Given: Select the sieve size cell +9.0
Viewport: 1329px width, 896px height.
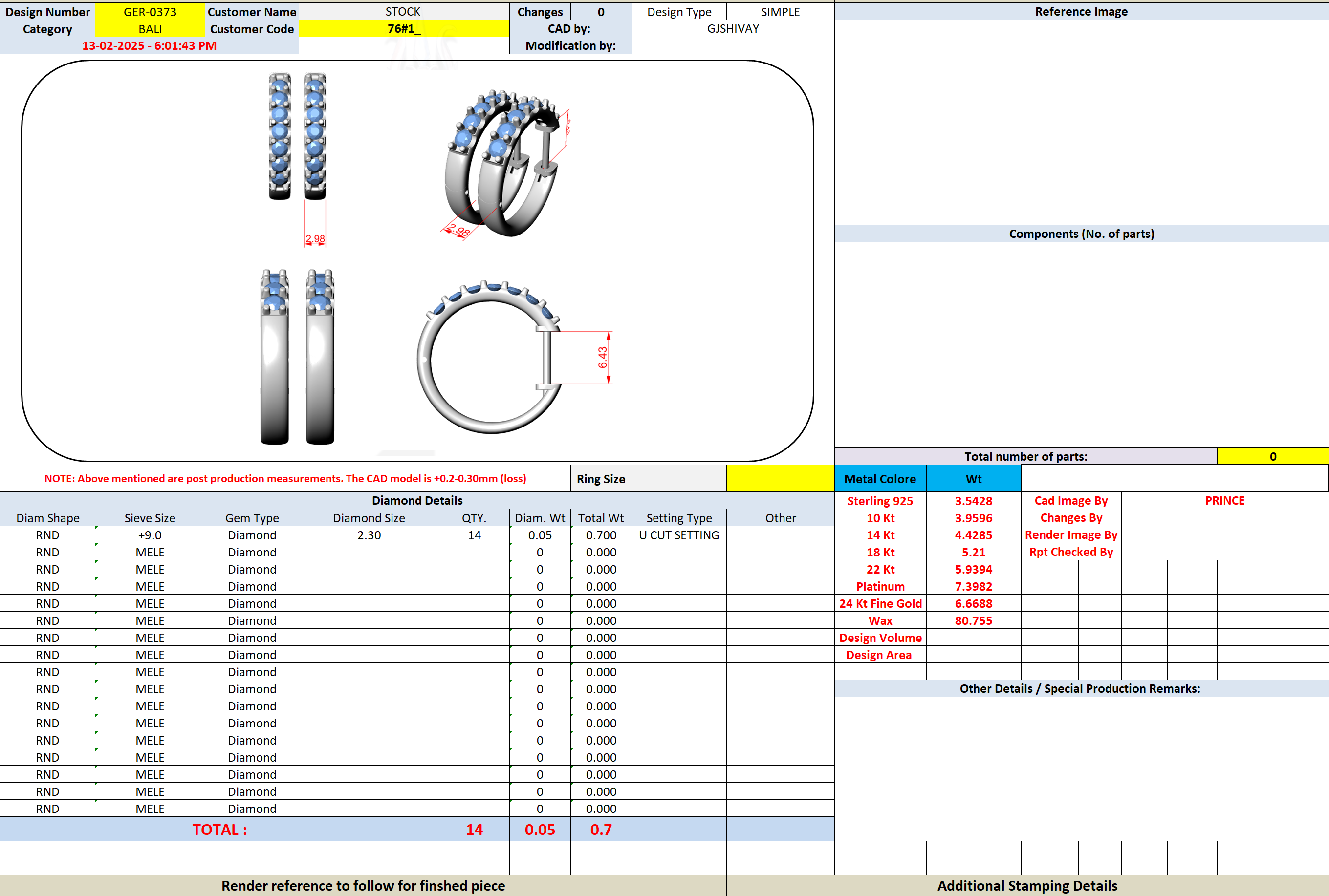Looking at the screenshot, I should pos(150,535).
